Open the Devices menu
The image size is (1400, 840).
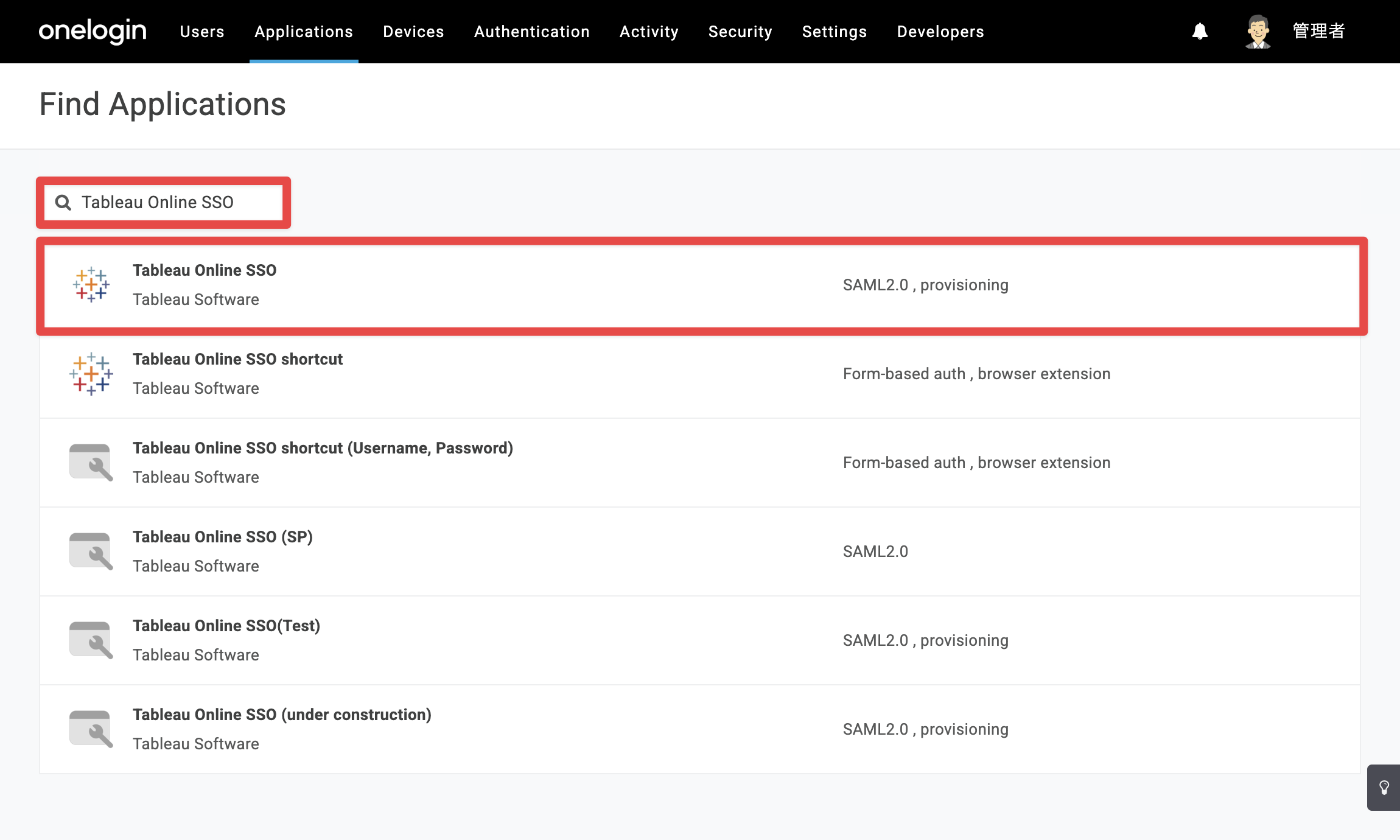click(413, 32)
